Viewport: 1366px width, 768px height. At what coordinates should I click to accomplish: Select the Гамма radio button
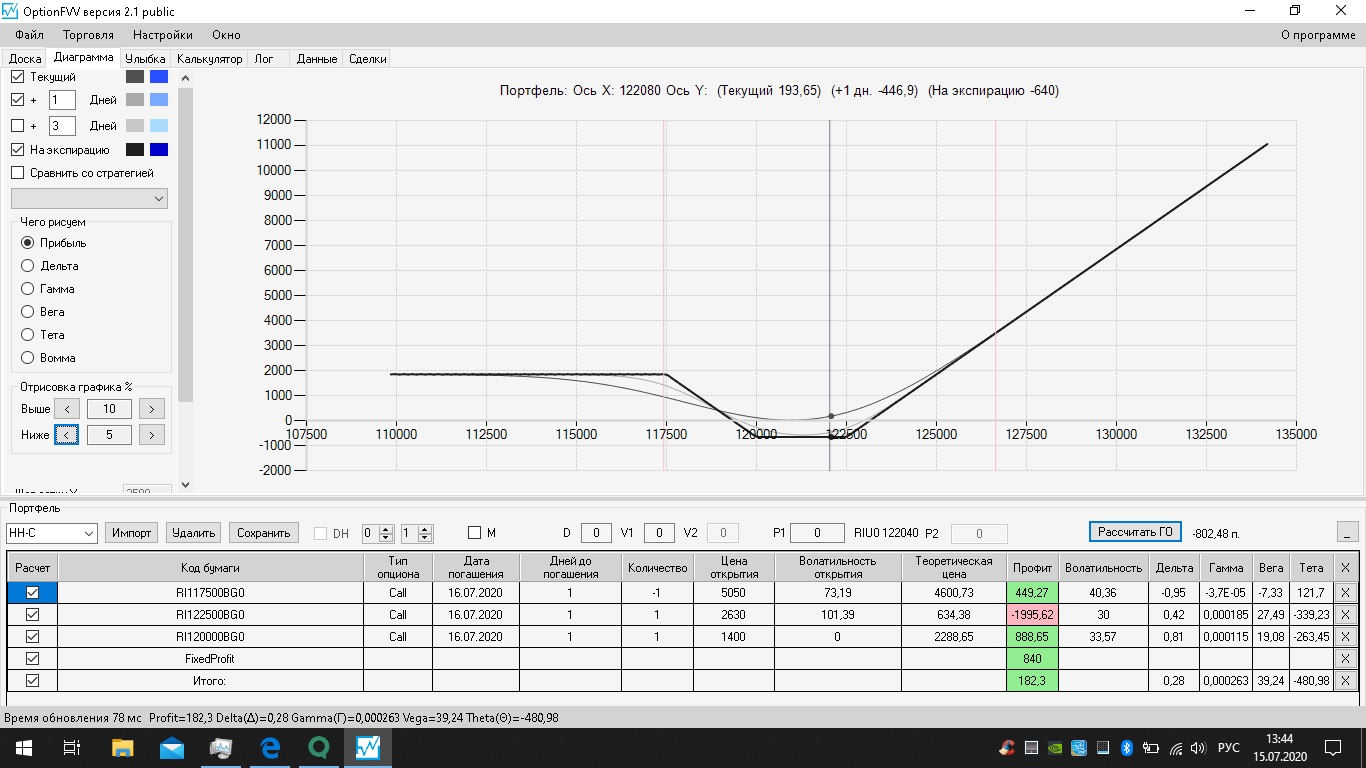point(28,289)
